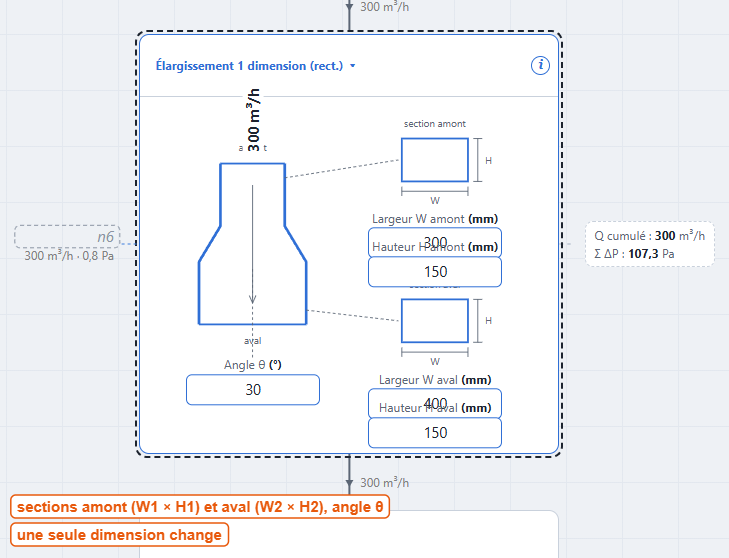This screenshot has width=729, height=558.
Task: Click the '300 m³/h · 0,8 Pa' label
Action: [69, 256]
